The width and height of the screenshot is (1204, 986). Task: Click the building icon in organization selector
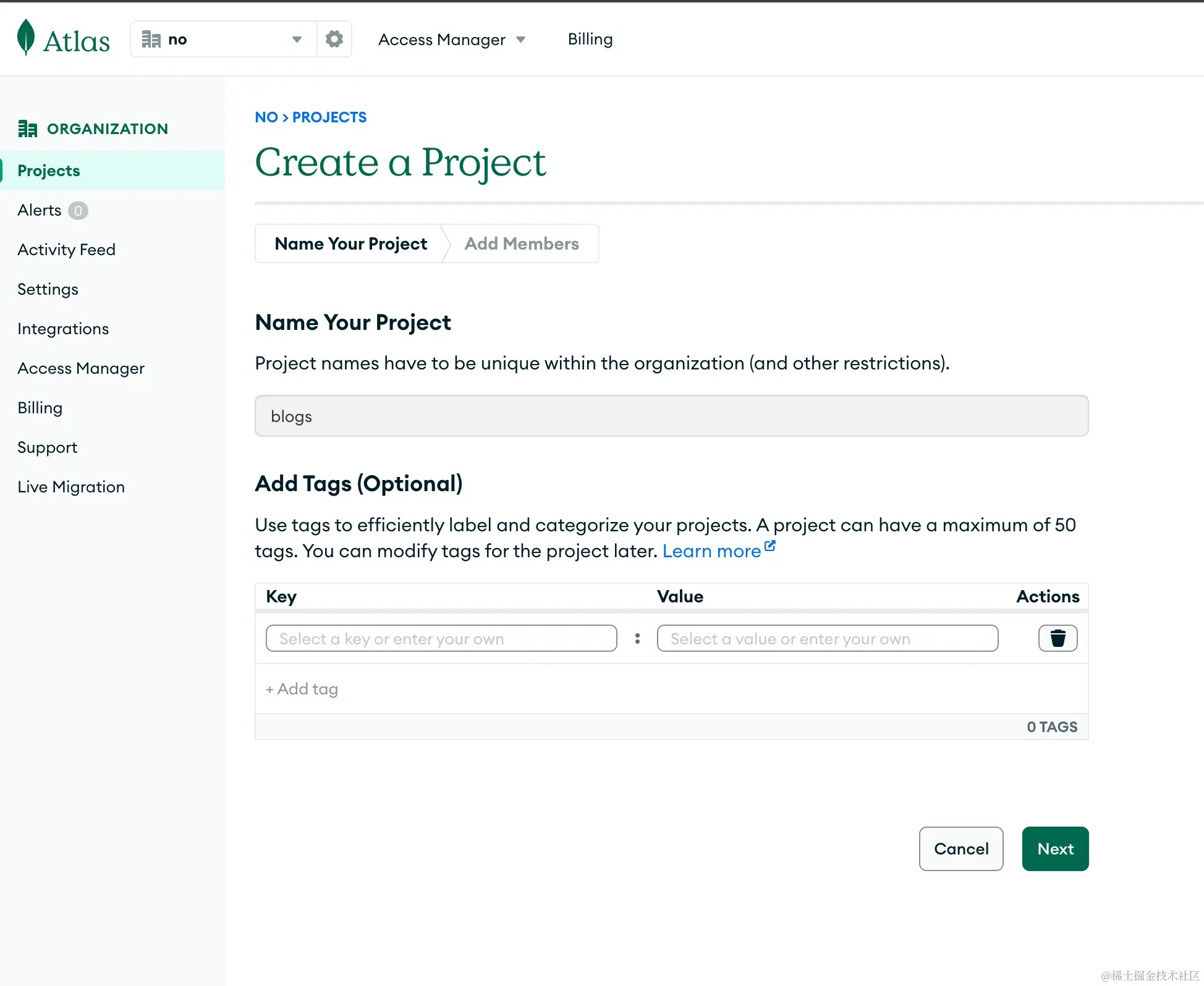tap(151, 39)
